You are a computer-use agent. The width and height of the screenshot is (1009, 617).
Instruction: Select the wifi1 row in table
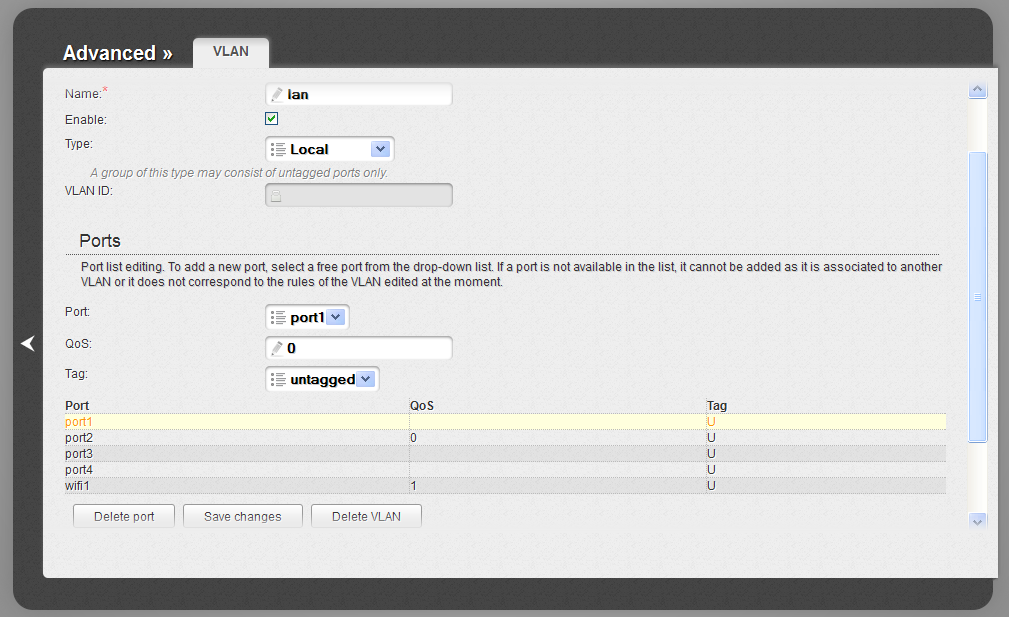(x=505, y=486)
